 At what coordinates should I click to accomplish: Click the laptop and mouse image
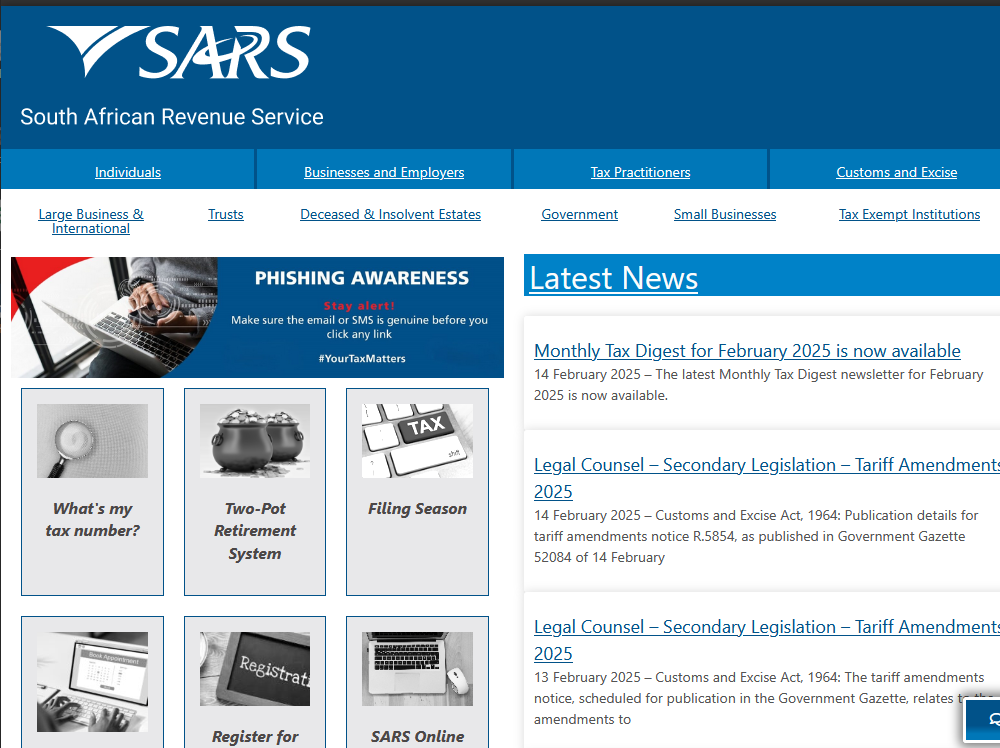click(417, 669)
